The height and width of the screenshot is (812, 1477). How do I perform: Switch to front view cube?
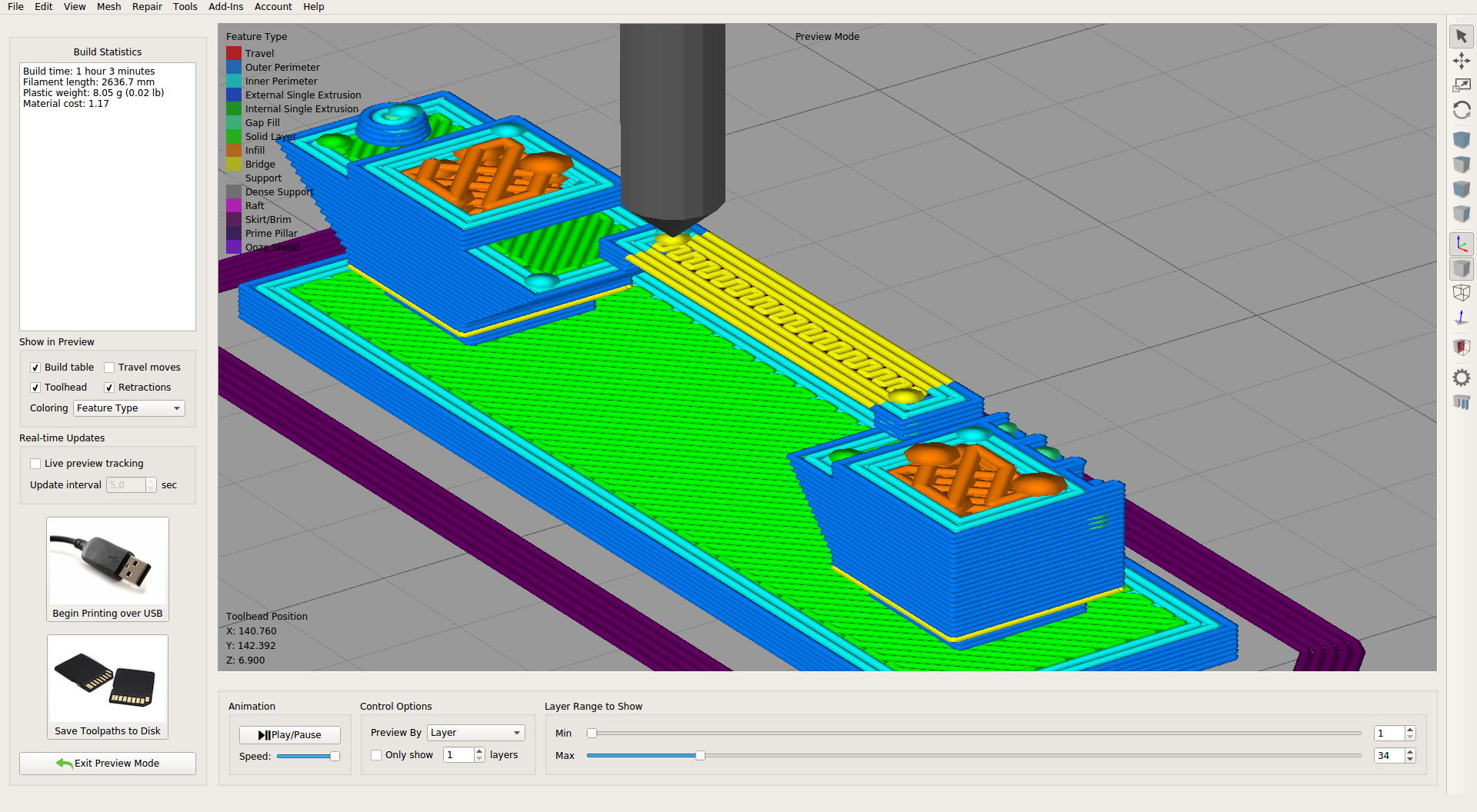click(1461, 189)
